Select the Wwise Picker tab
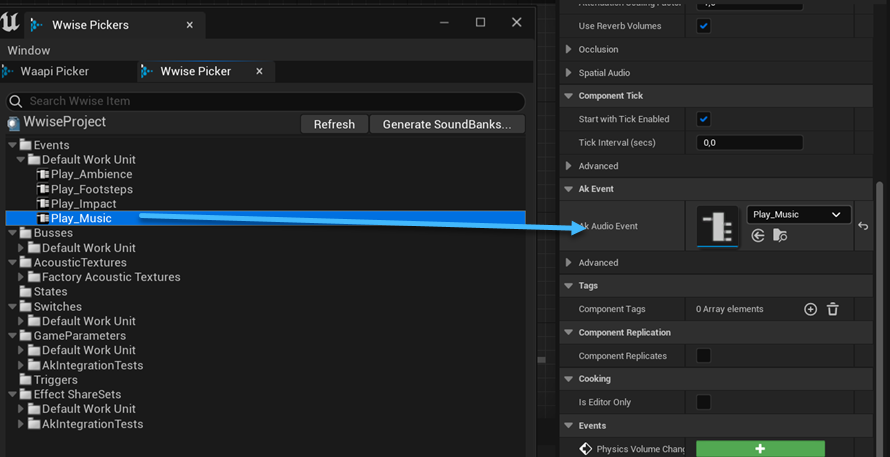The width and height of the screenshot is (890, 457). (x=195, y=72)
